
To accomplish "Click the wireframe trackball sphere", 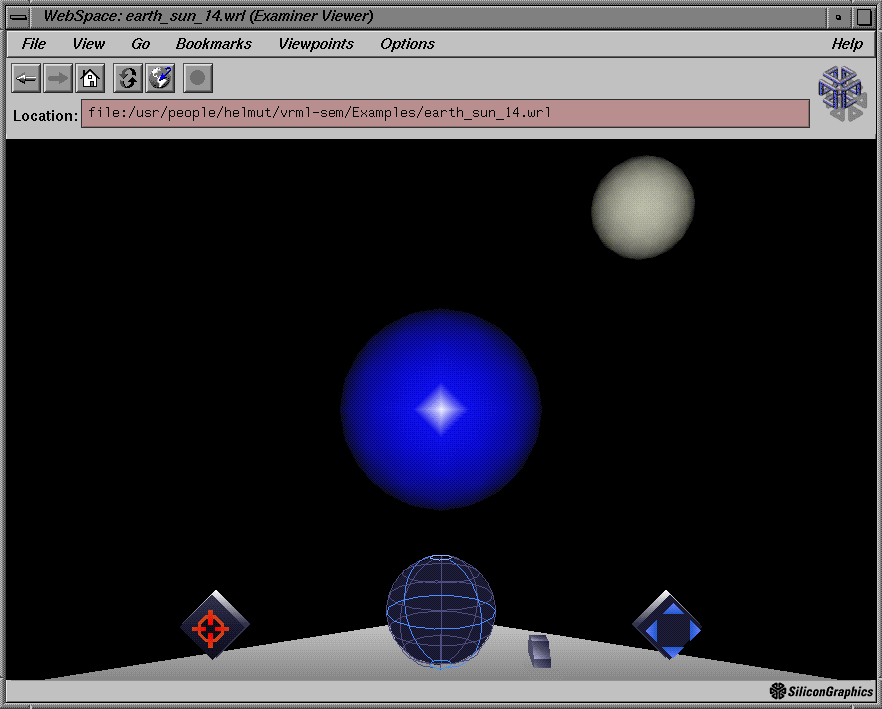I will tap(441, 612).
